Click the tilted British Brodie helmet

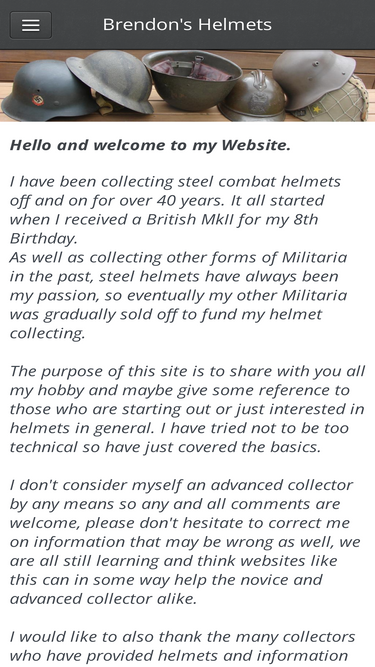click(111, 80)
